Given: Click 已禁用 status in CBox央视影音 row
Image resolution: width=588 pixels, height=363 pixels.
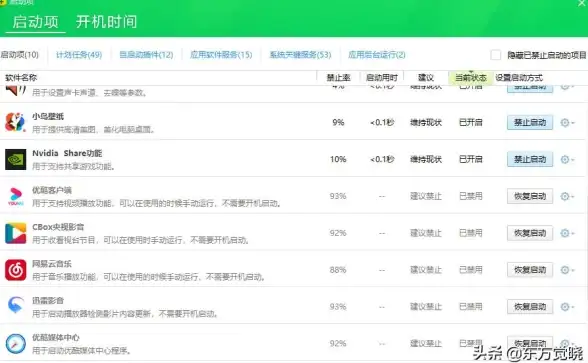Looking at the screenshot, I should (x=471, y=233).
